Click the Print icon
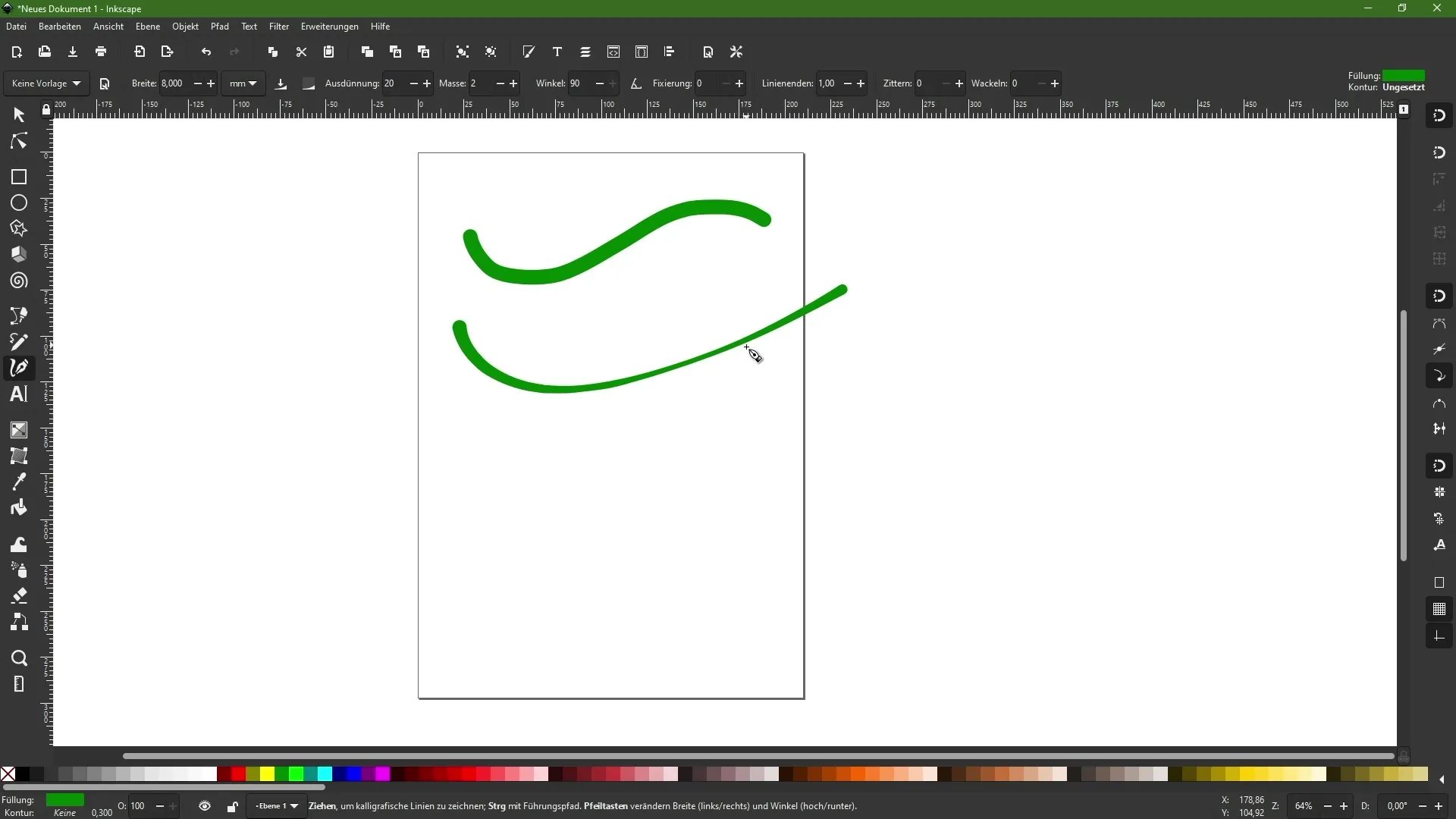Screen dimensions: 1456x819 101,52
